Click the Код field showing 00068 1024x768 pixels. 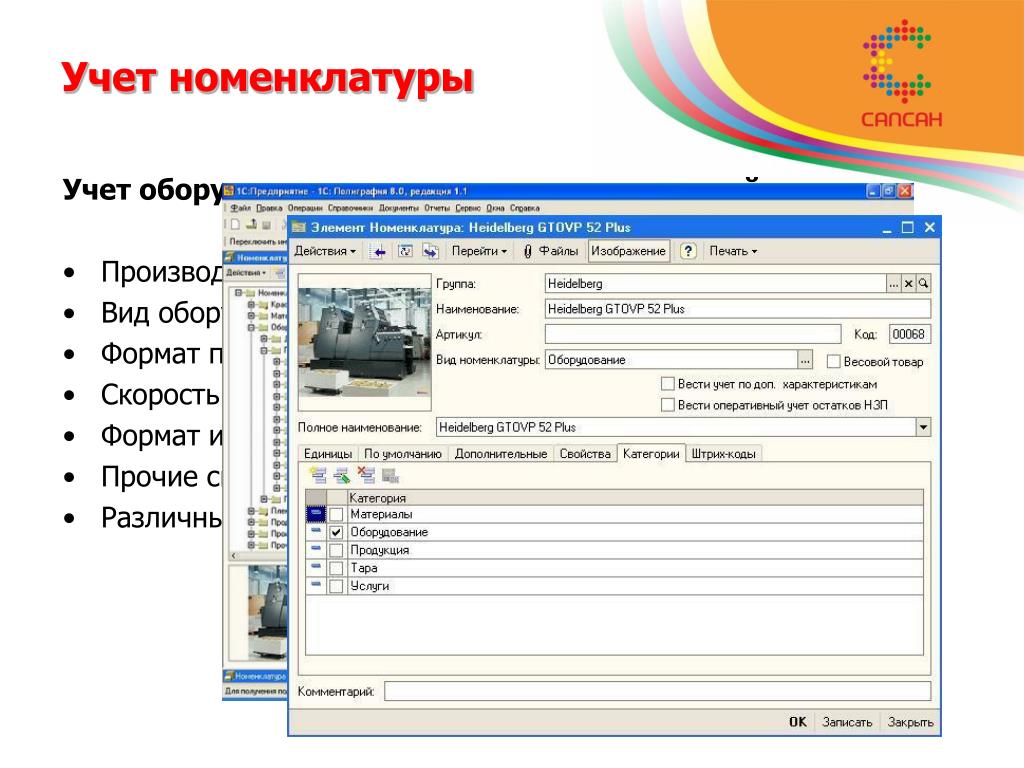click(908, 334)
